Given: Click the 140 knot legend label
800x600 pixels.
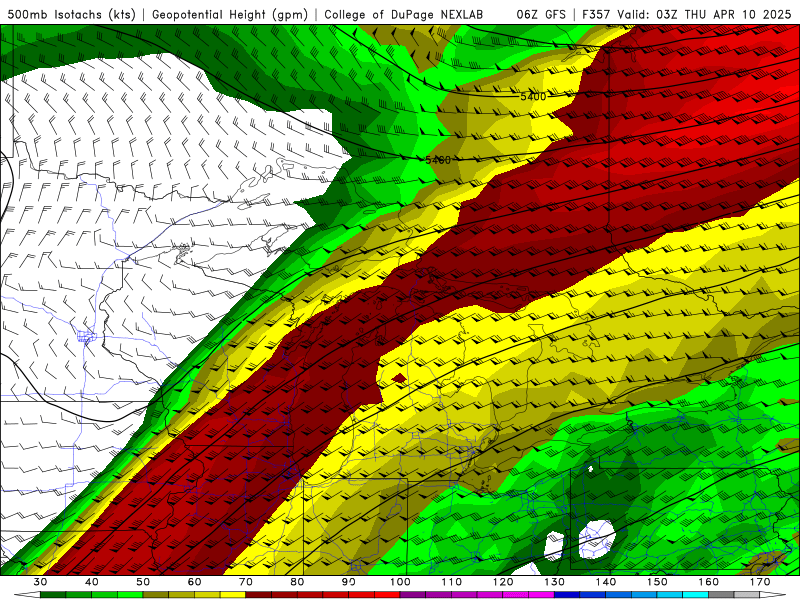Looking at the screenshot, I should coord(606,582).
